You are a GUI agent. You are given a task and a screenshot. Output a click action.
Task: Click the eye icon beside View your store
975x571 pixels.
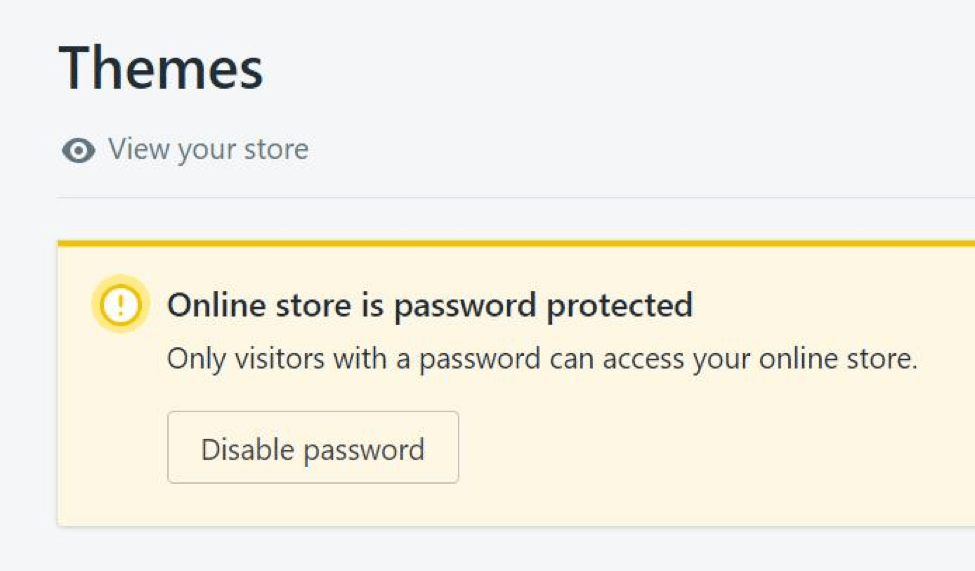[79, 151]
